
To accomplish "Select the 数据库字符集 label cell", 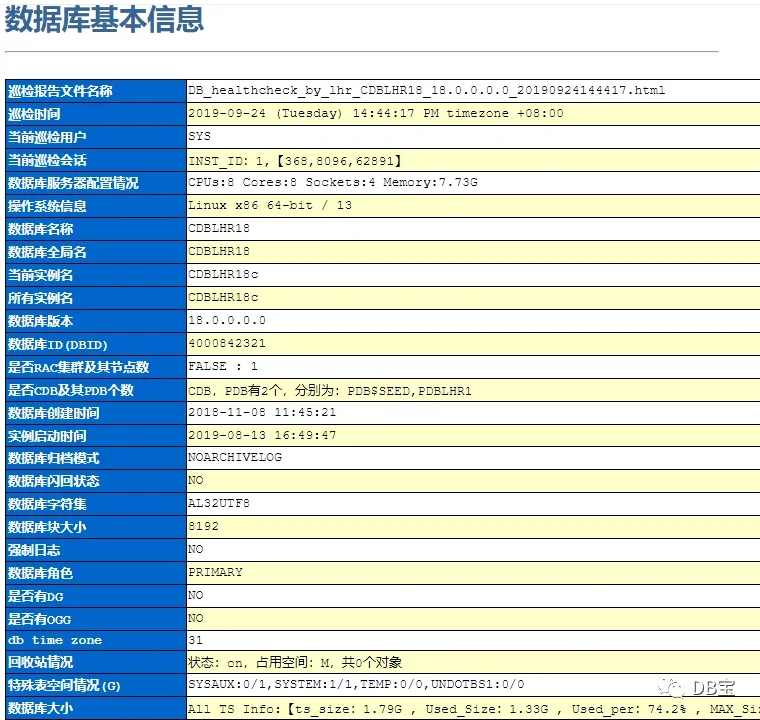I will click(96, 504).
